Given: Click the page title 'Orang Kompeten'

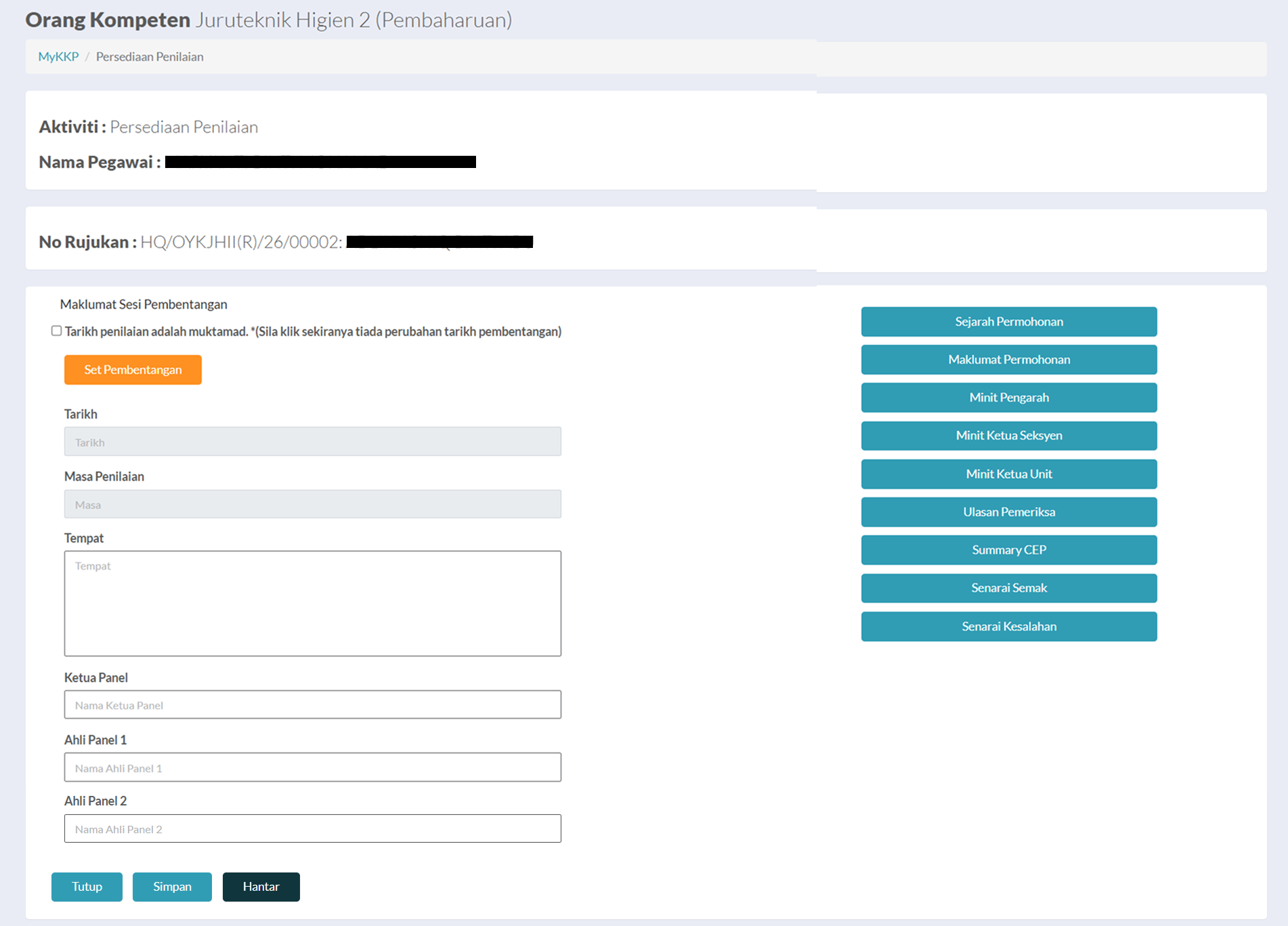Looking at the screenshot, I should tap(108, 20).
